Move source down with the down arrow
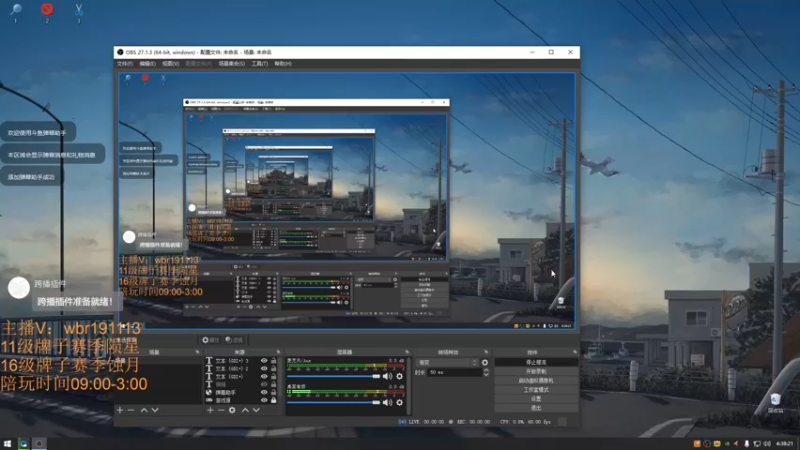Image resolution: width=800 pixels, height=450 pixels. pos(256,410)
